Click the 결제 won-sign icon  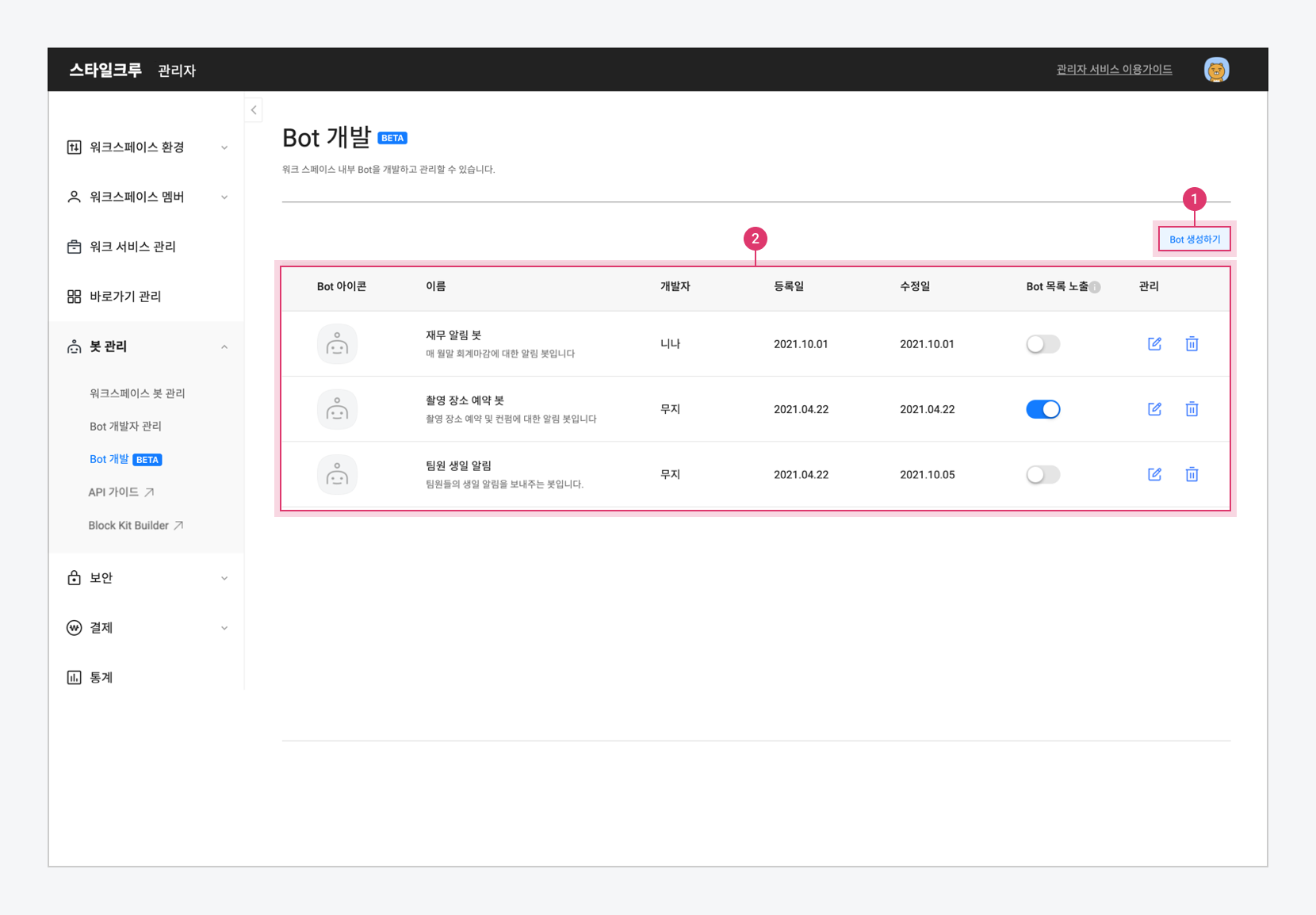click(74, 627)
